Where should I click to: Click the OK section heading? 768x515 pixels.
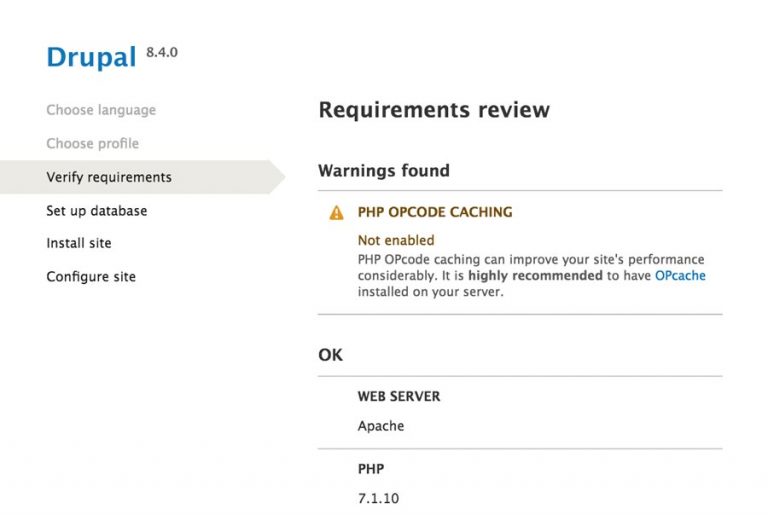click(x=330, y=355)
